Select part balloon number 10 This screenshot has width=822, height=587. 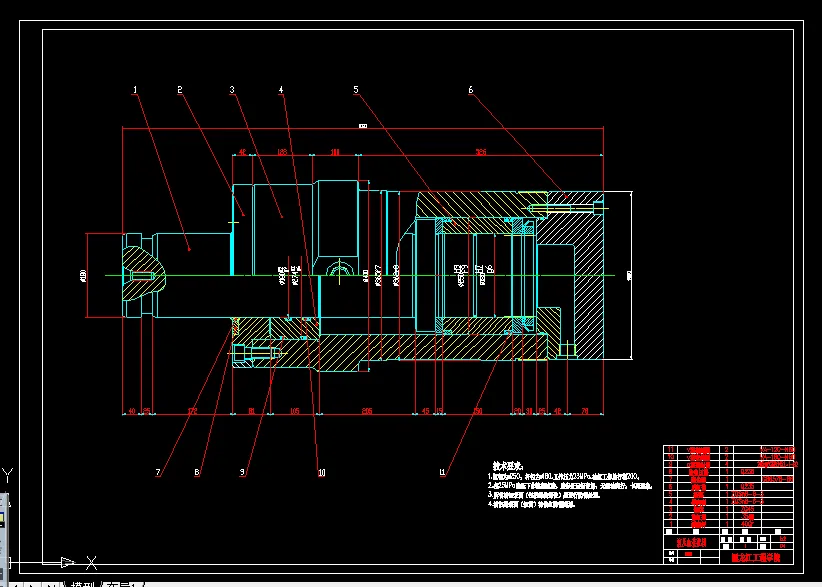tap(321, 472)
